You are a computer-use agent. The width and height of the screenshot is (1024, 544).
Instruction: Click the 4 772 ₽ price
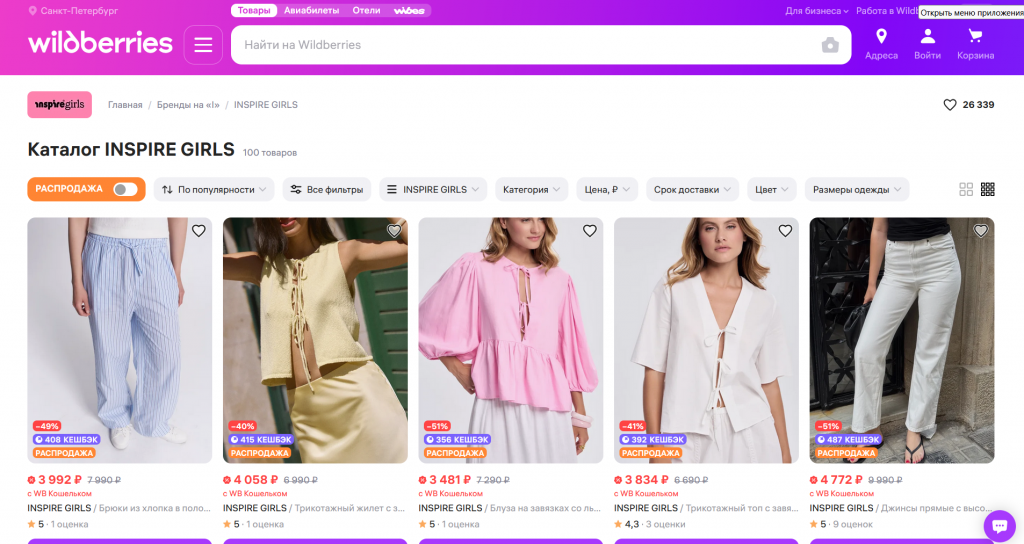coord(841,480)
